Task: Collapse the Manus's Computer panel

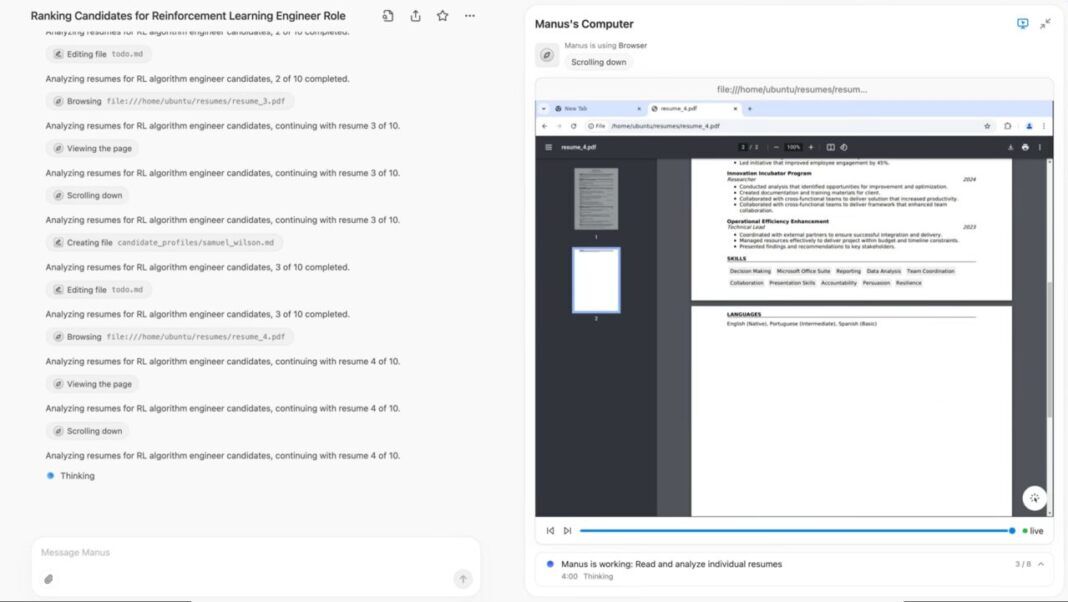Action: click(x=1045, y=24)
